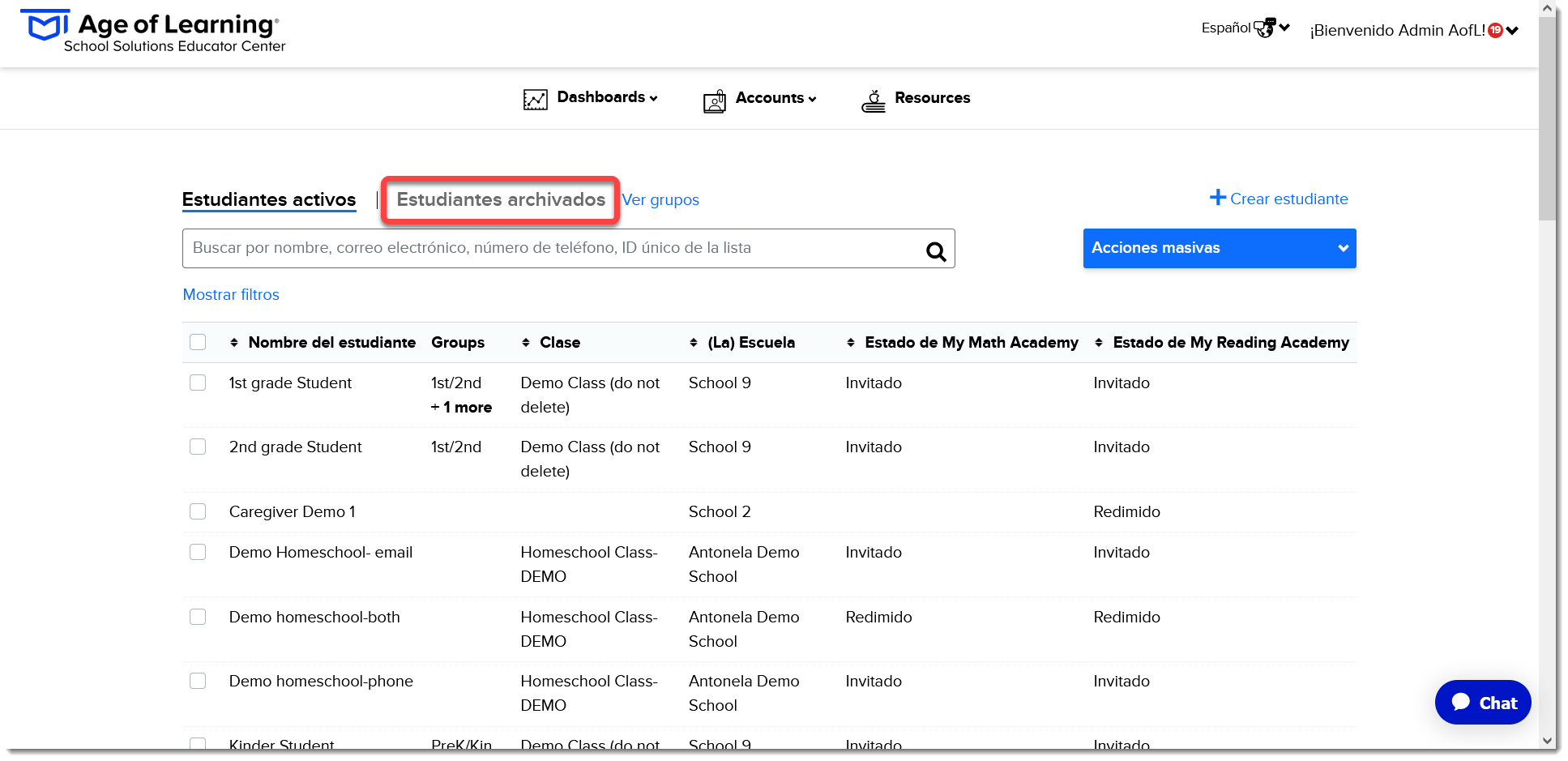Click the scrollbar up arrow
1568x761 pixels.
[x=1547, y=9]
